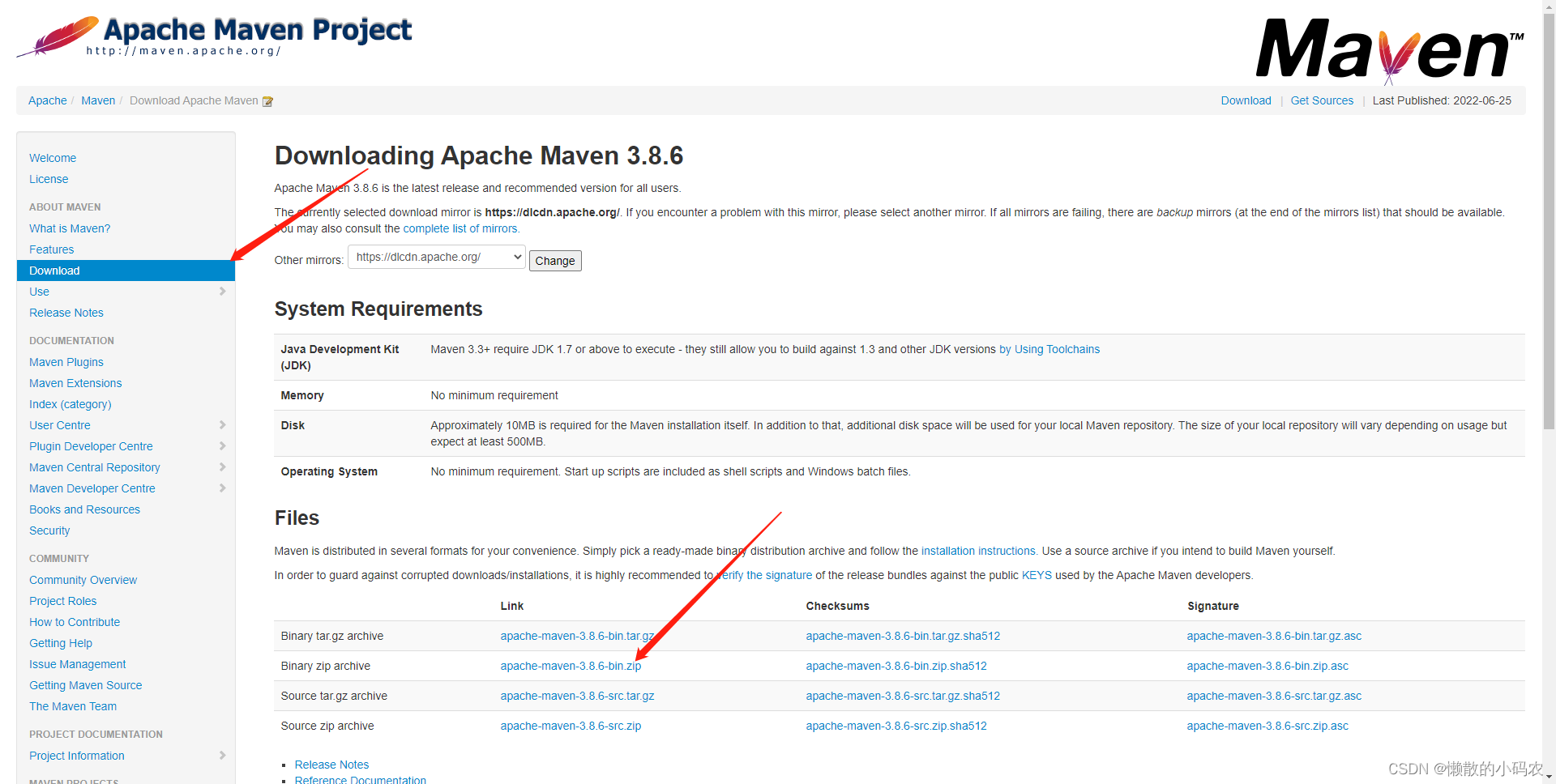Open the complete list of mirrors
The height and width of the screenshot is (784, 1556).
click(460, 228)
